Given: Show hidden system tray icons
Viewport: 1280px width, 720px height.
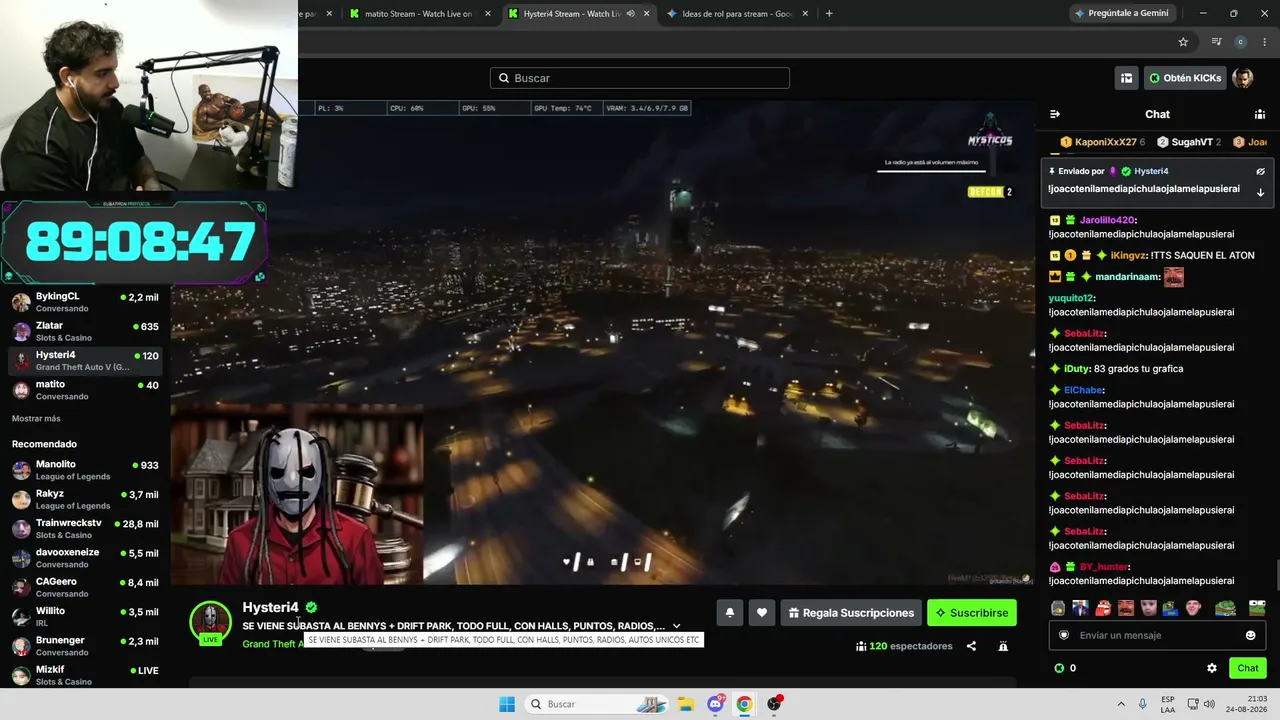Looking at the screenshot, I should [1120, 704].
